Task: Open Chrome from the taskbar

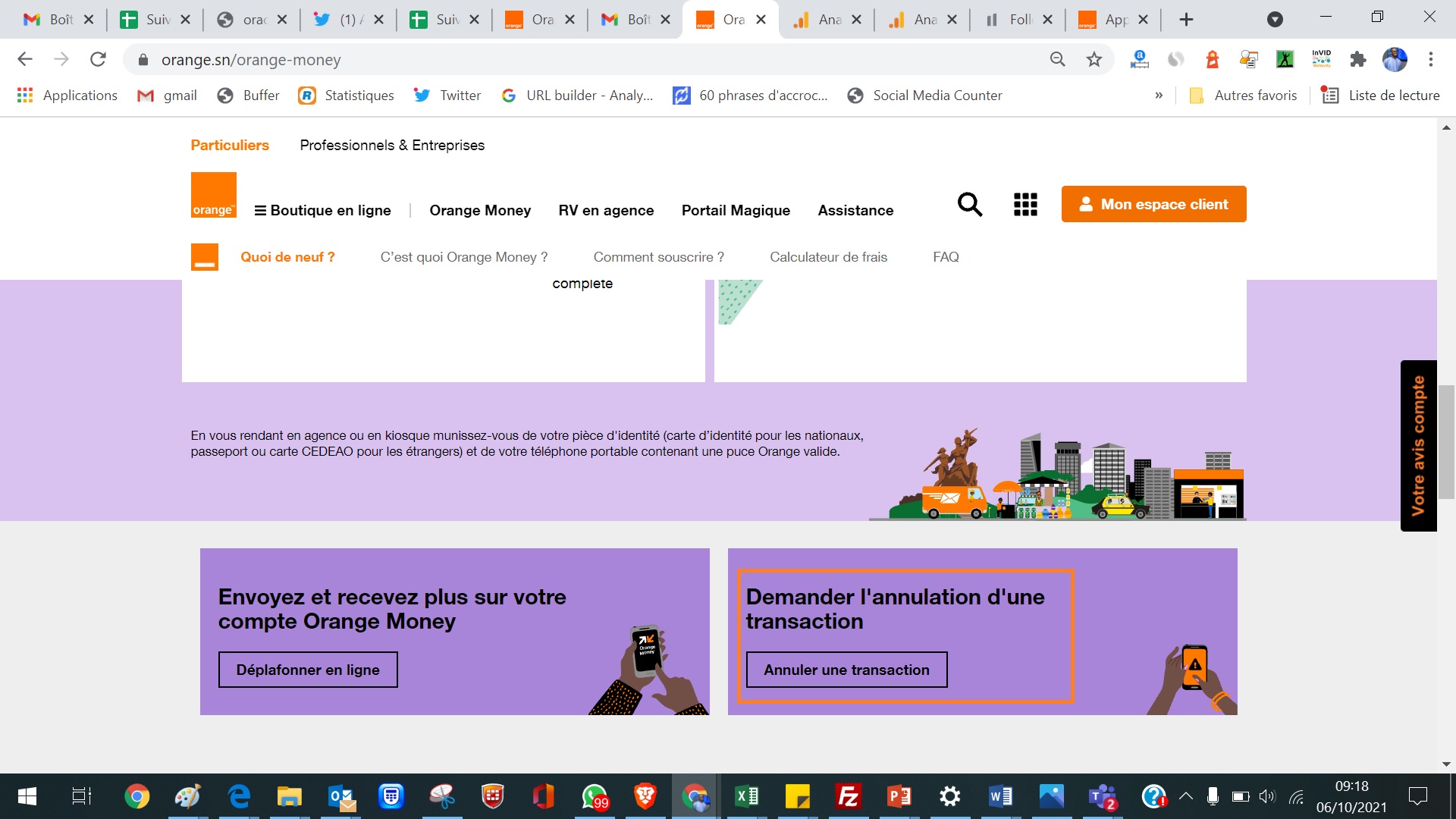Action: (136, 796)
